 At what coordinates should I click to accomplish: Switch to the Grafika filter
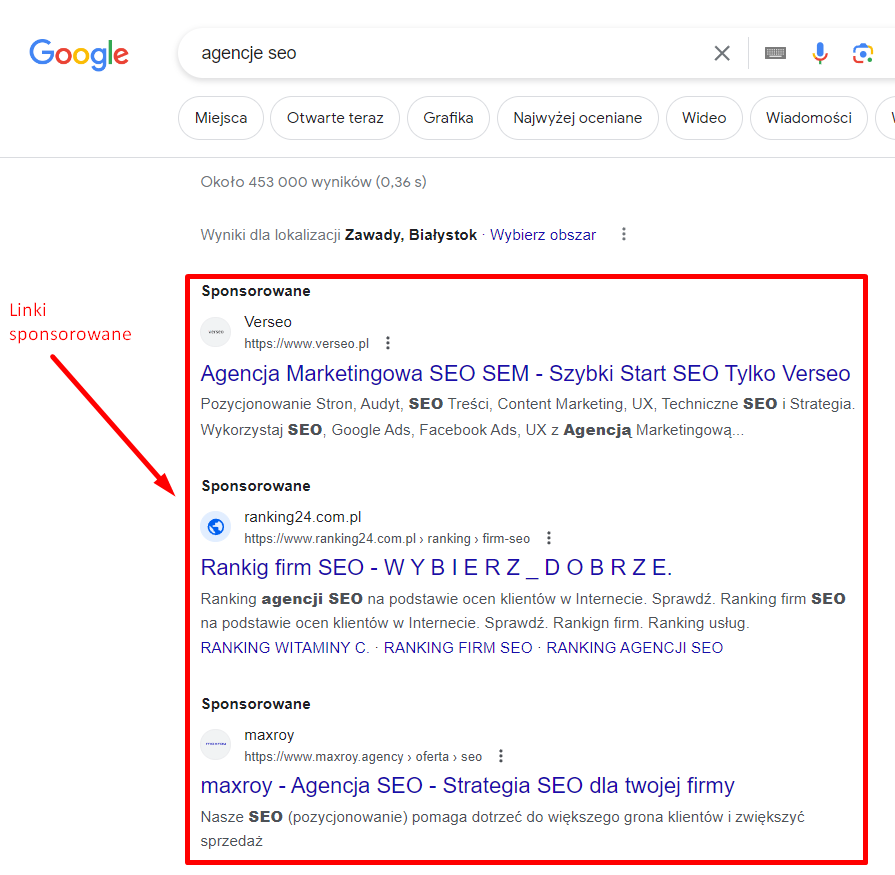click(448, 118)
